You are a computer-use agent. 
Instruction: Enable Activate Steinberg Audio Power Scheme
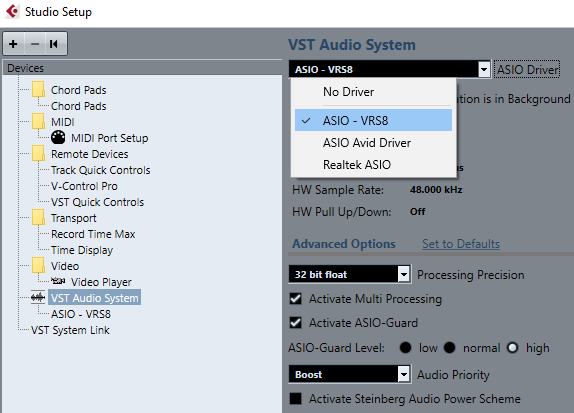pos(295,399)
